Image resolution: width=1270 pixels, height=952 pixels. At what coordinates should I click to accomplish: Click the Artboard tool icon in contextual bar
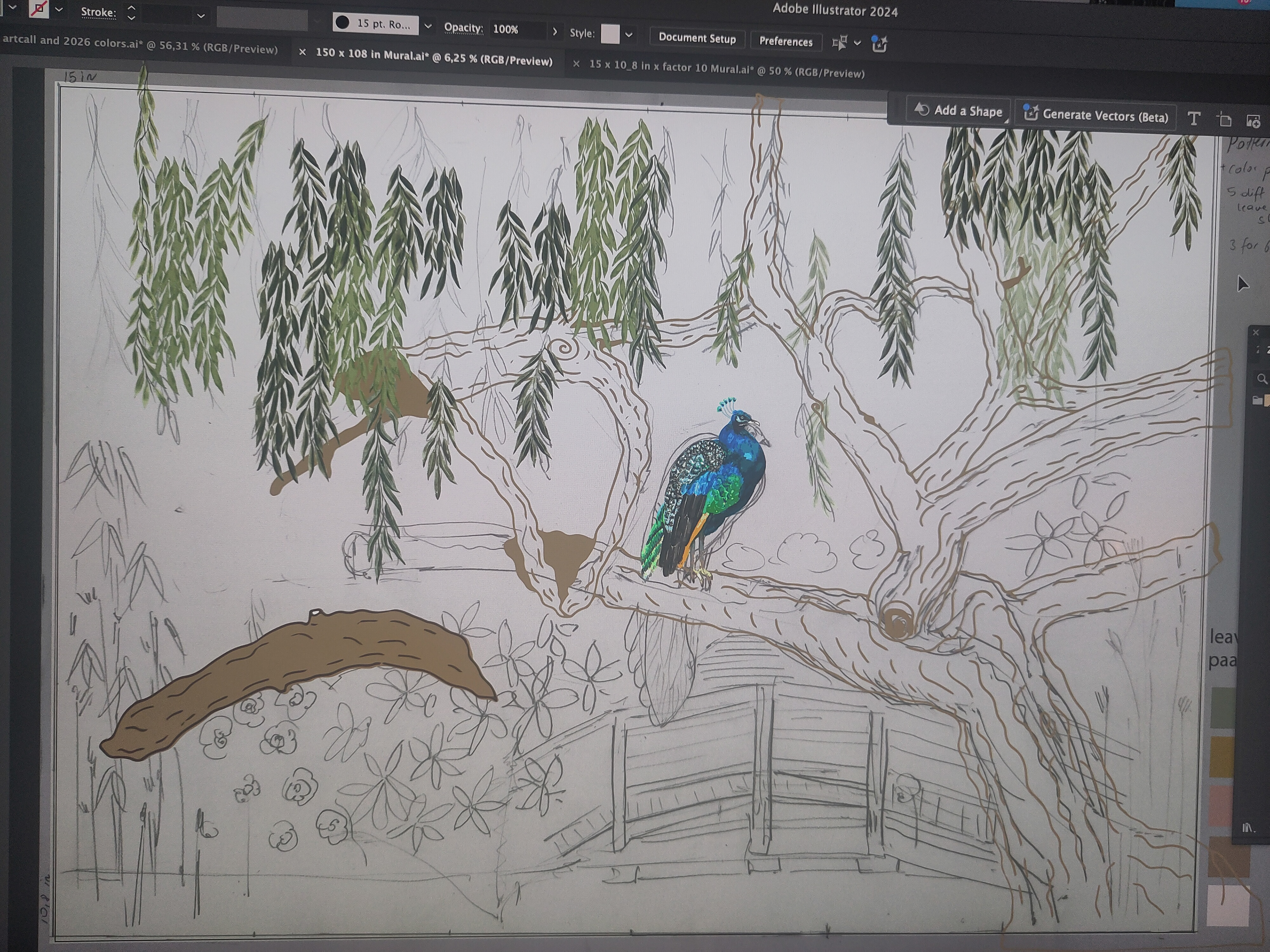[x=1224, y=120]
